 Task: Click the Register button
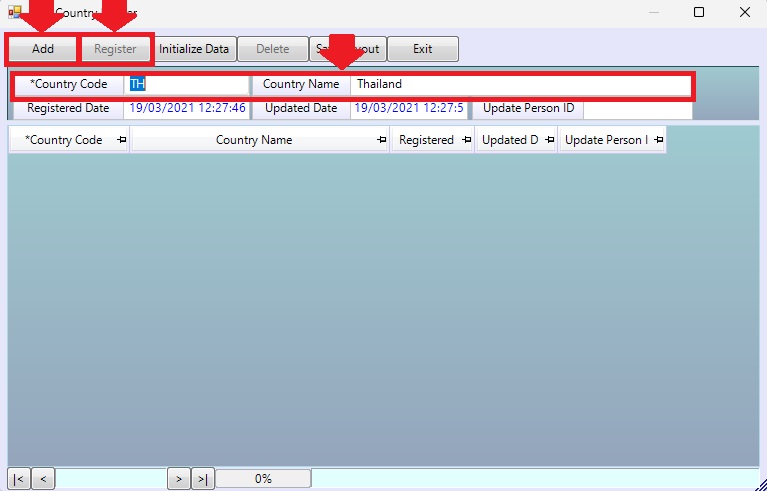(115, 49)
